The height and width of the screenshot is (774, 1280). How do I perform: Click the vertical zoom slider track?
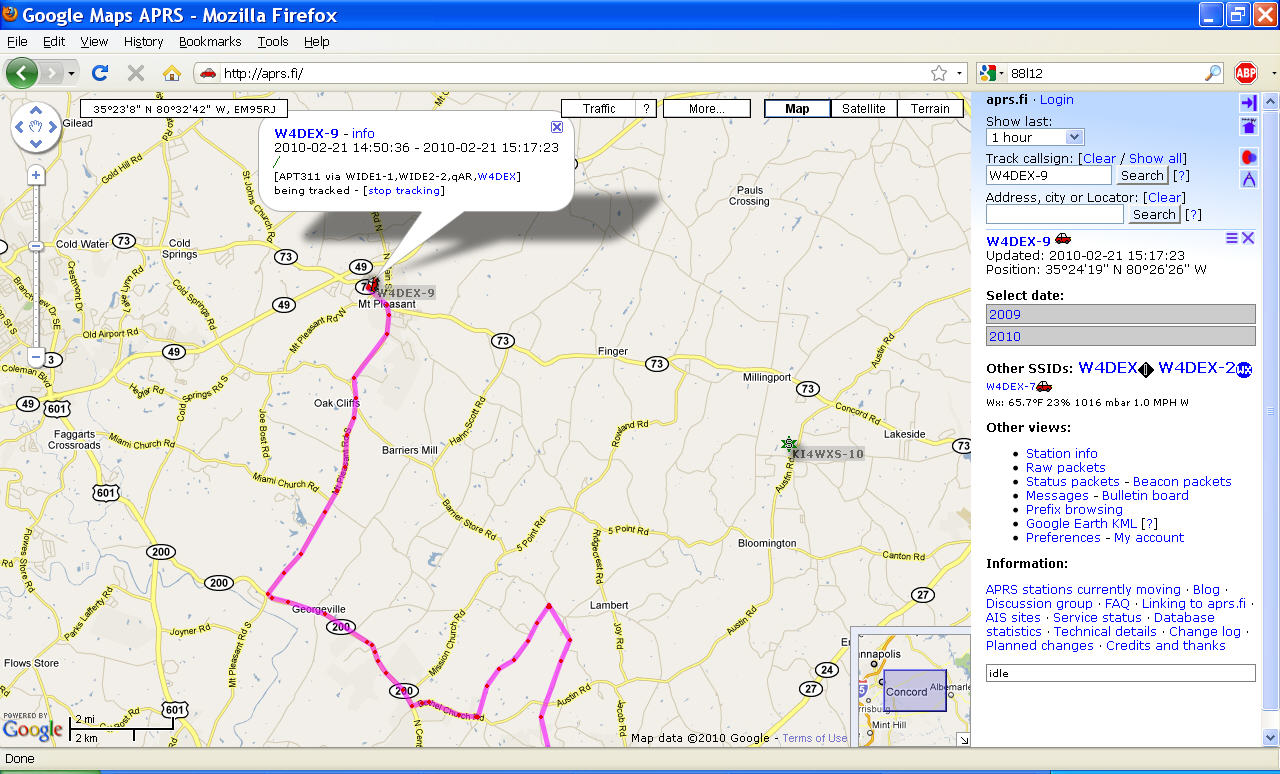pyautogui.click(x=36, y=266)
